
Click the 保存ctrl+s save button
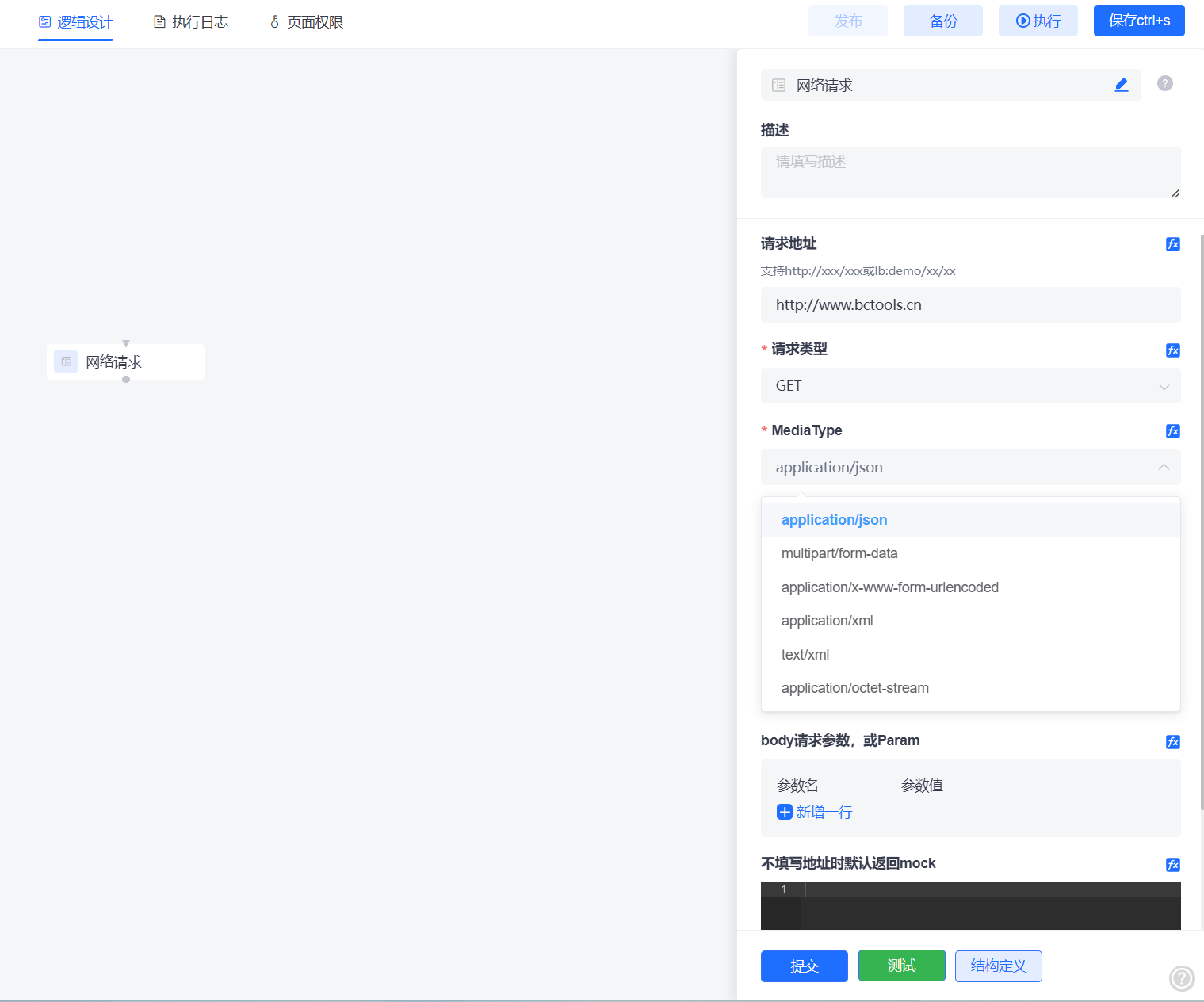[1139, 21]
